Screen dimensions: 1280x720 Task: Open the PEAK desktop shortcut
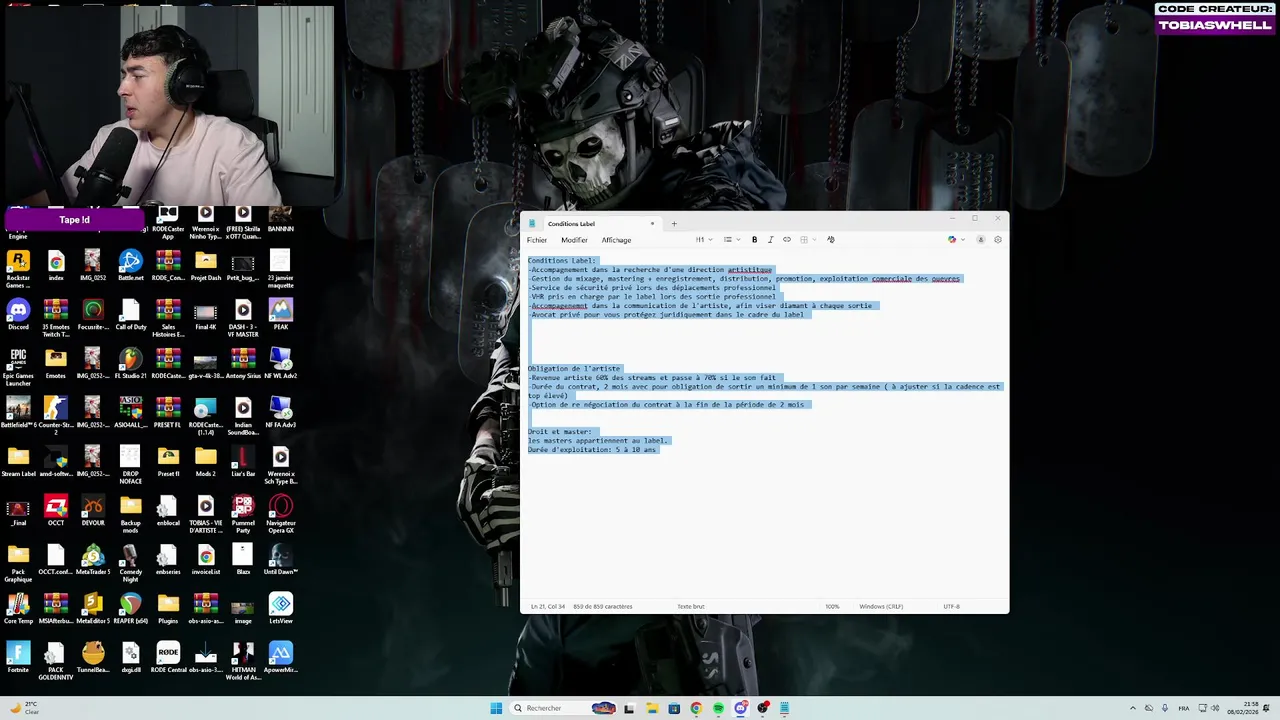[x=281, y=315]
